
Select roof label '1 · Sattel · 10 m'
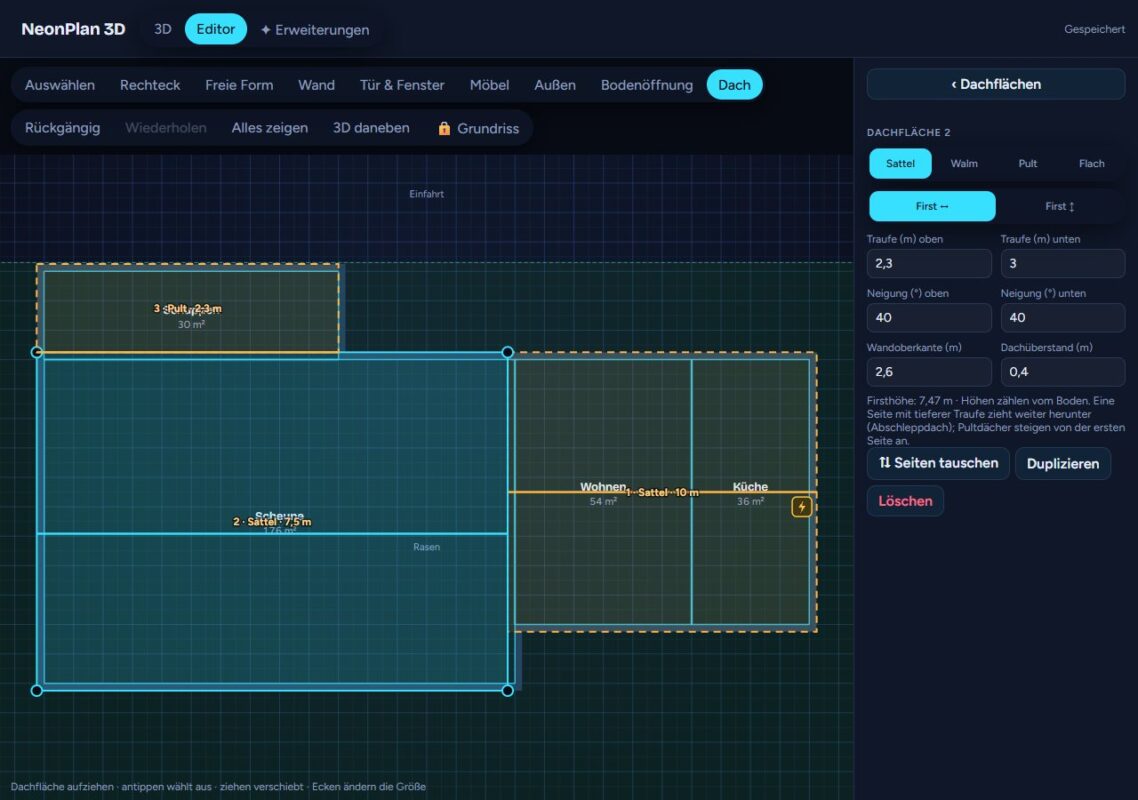tap(663, 492)
